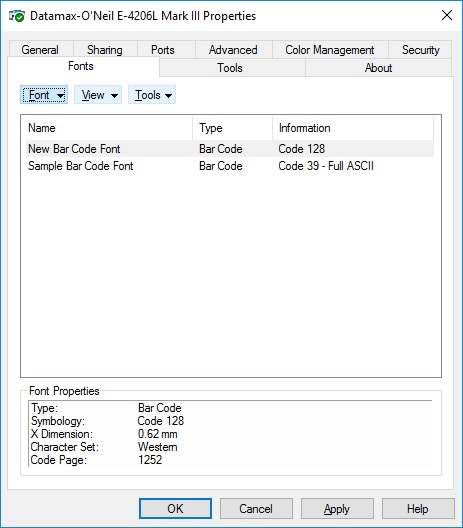Switch to the General tab
This screenshot has width=463, height=528.
click(40, 50)
